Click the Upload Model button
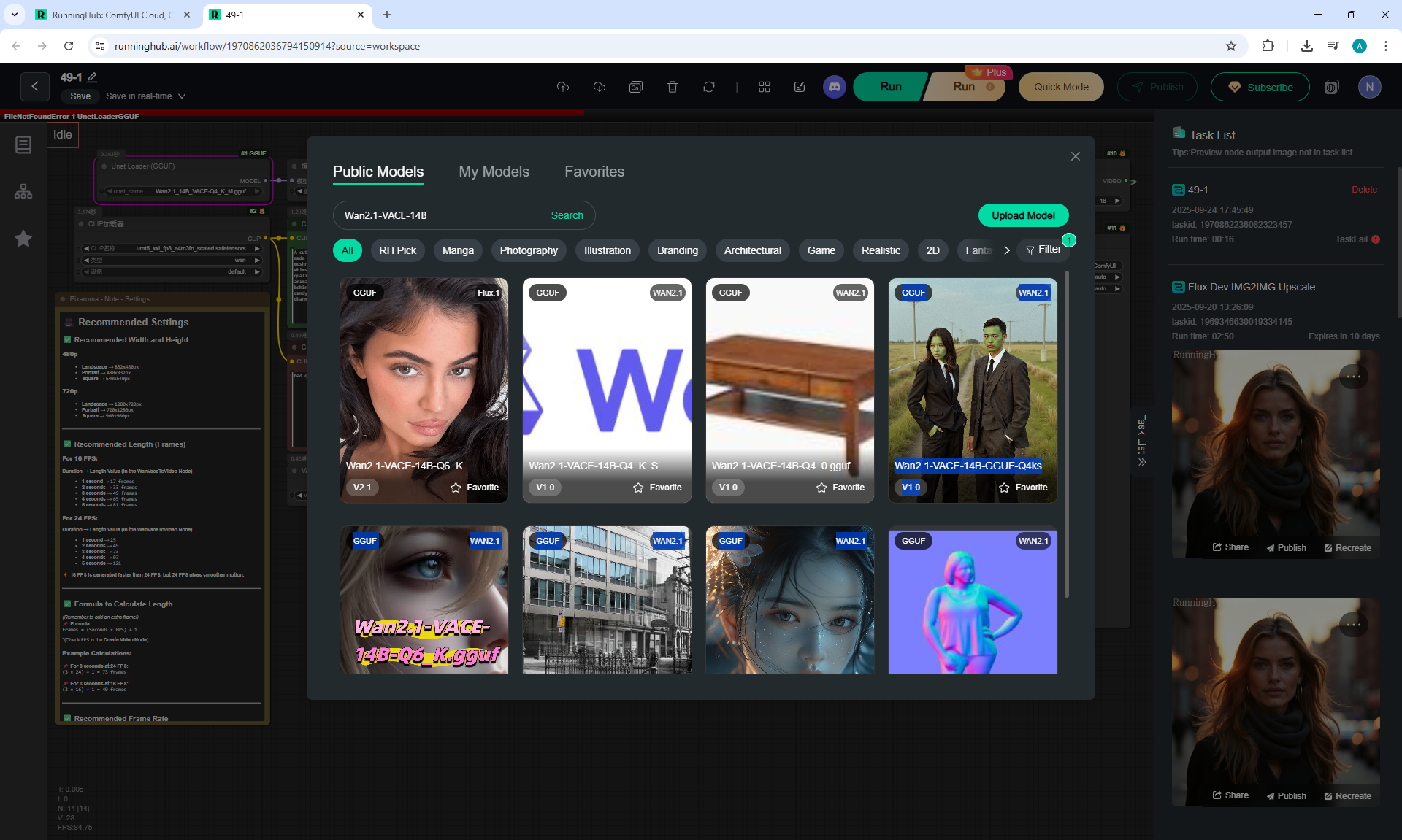 (1023, 215)
